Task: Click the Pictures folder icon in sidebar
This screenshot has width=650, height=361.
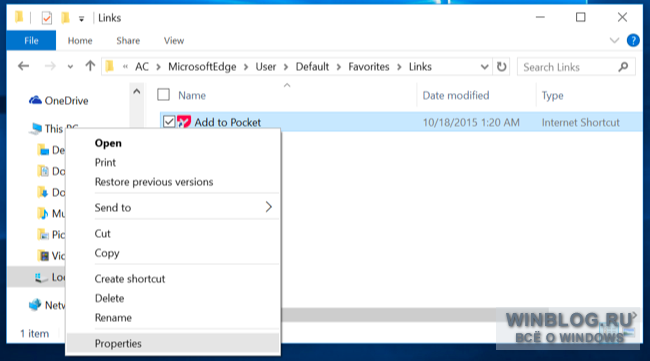Action: [x=43, y=235]
